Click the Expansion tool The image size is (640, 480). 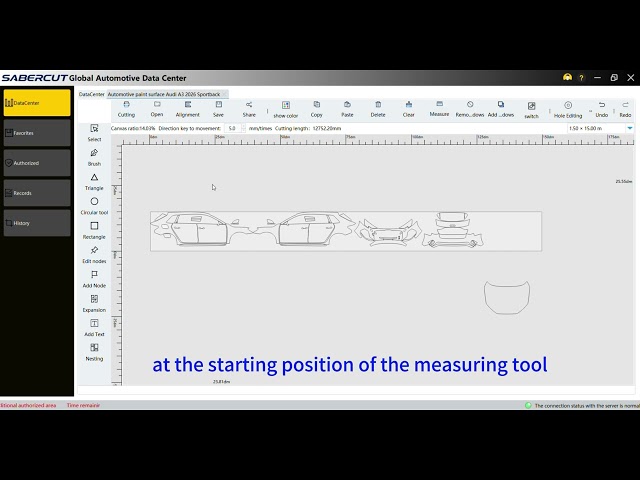click(94, 304)
